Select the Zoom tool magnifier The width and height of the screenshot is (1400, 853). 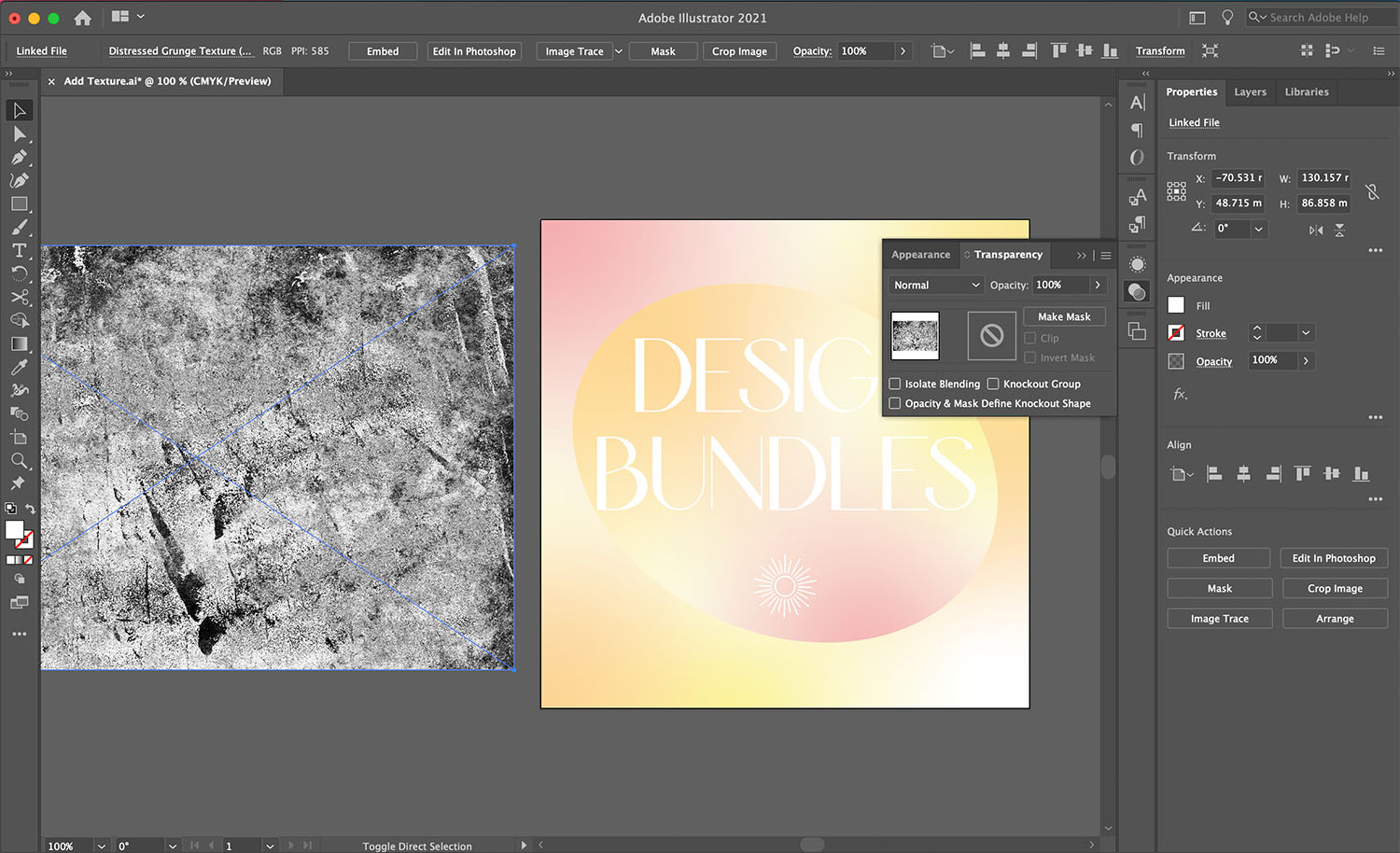19,460
